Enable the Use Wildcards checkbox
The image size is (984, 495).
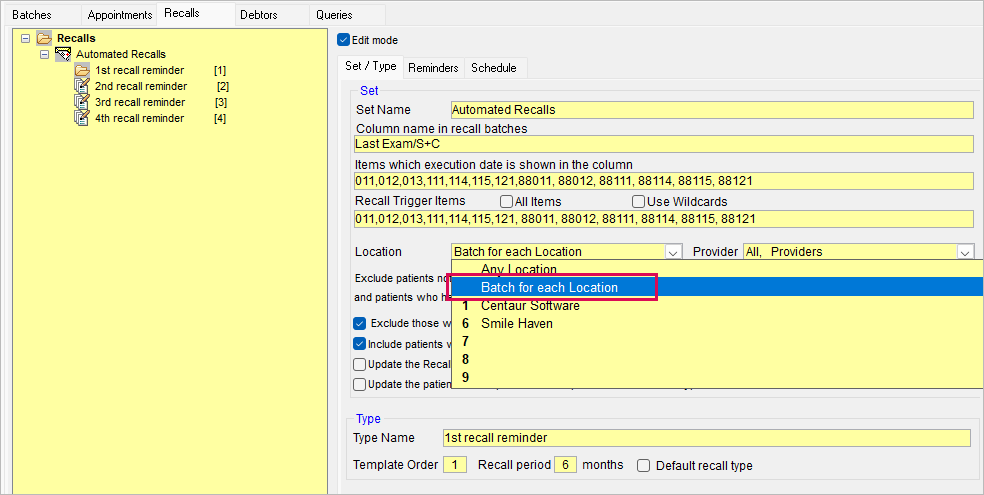coord(638,202)
